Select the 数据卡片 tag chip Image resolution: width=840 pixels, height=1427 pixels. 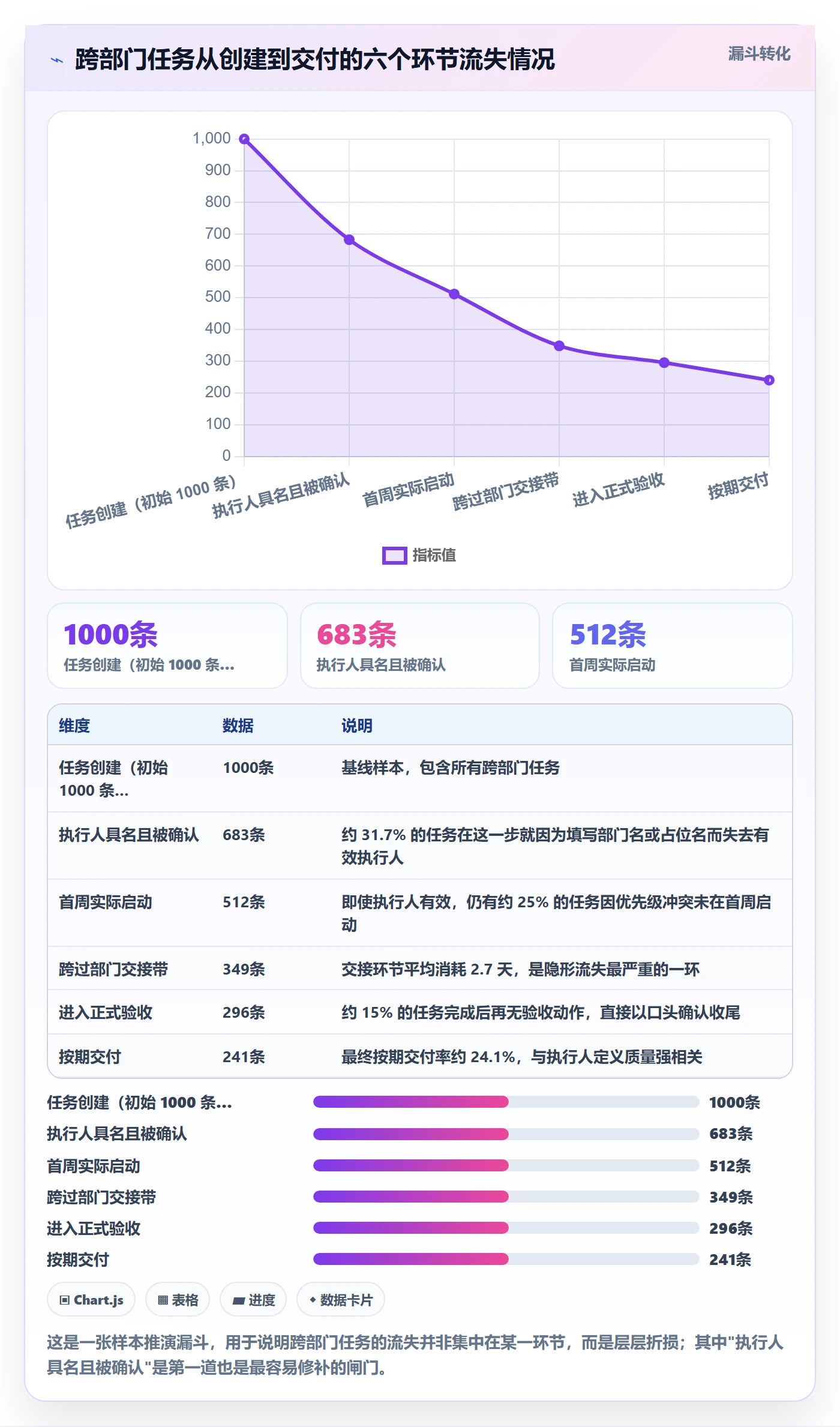341,1300
